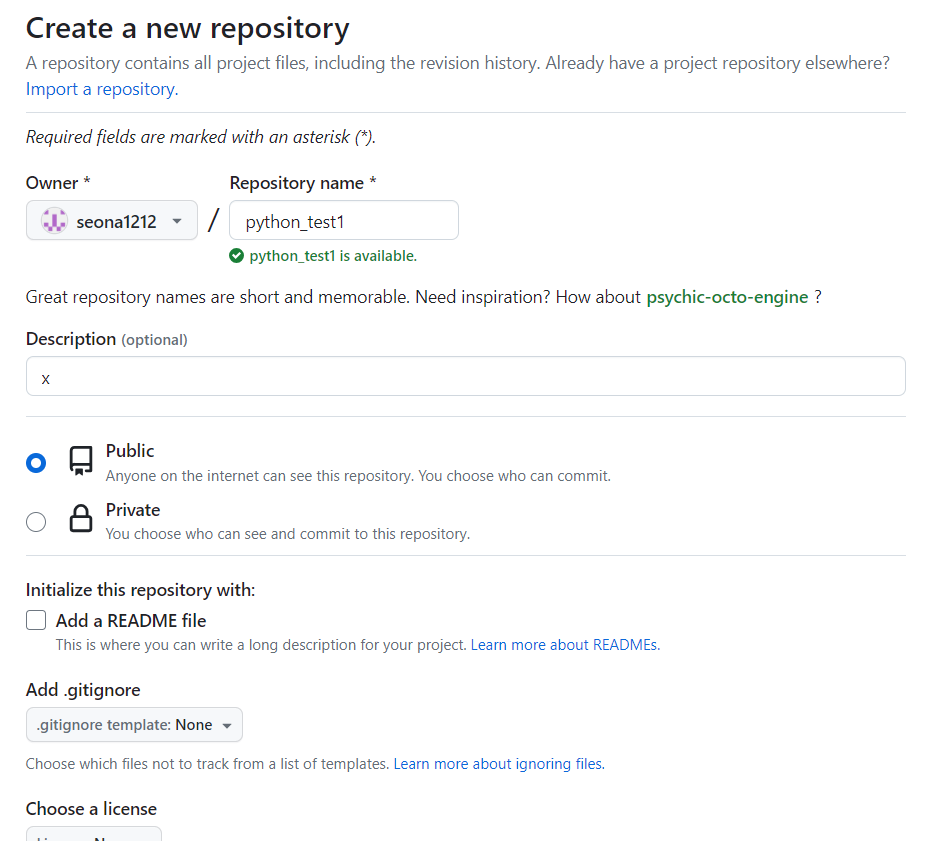The height and width of the screenshot is (841, 952).
Task: Click the Repository name input field
Action: tap(344, 220)
